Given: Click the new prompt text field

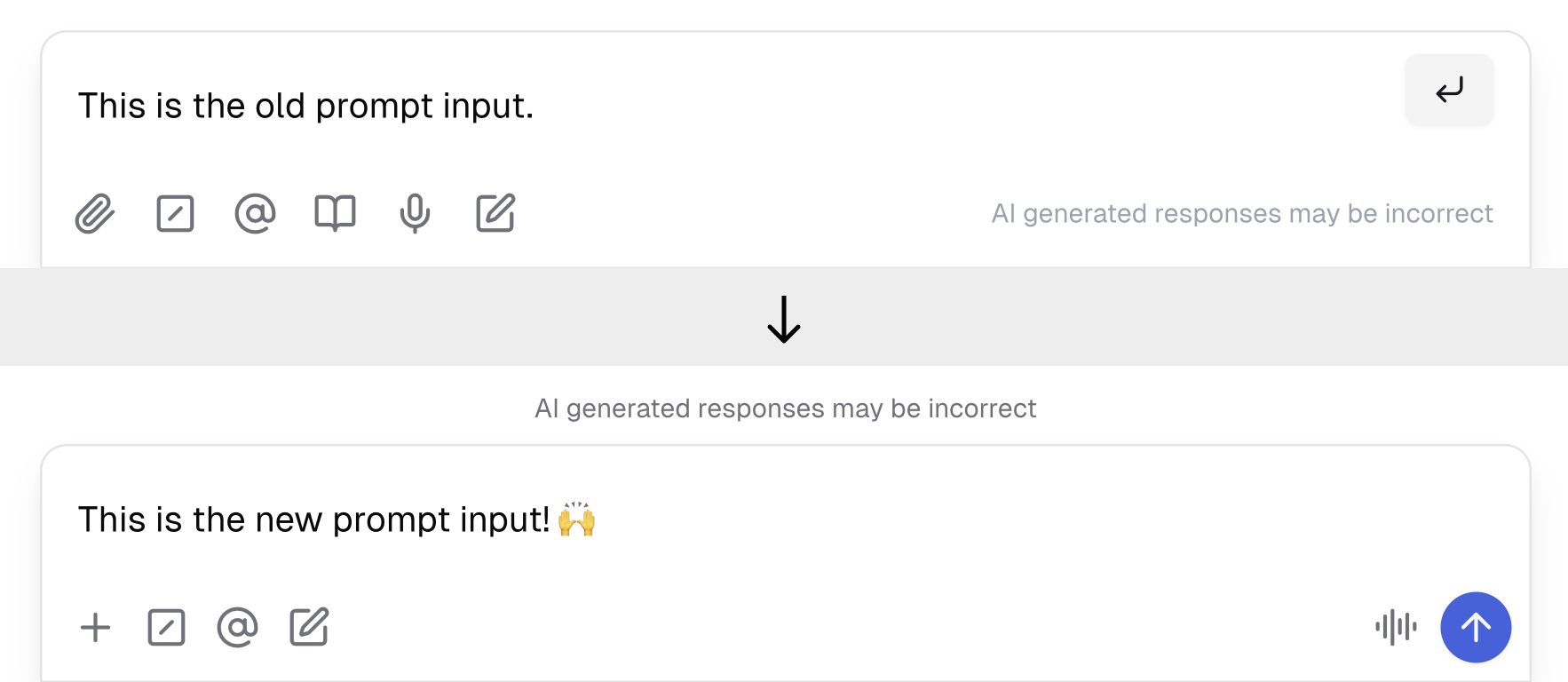Looking at the screenshot, I should pos(313,519).
